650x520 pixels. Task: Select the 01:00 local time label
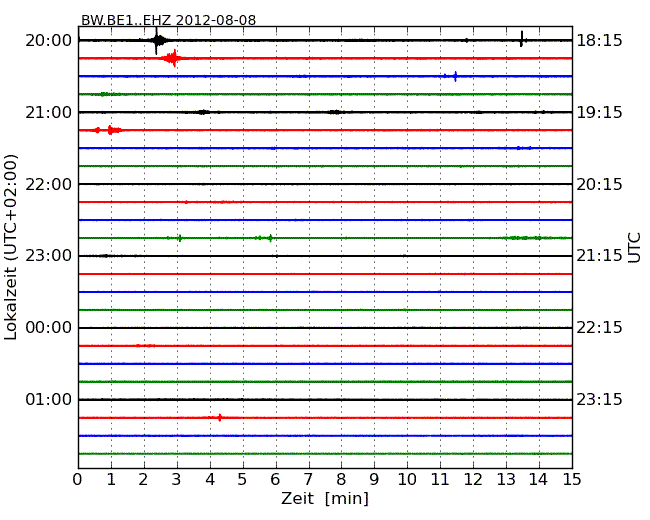pos(49,399)
